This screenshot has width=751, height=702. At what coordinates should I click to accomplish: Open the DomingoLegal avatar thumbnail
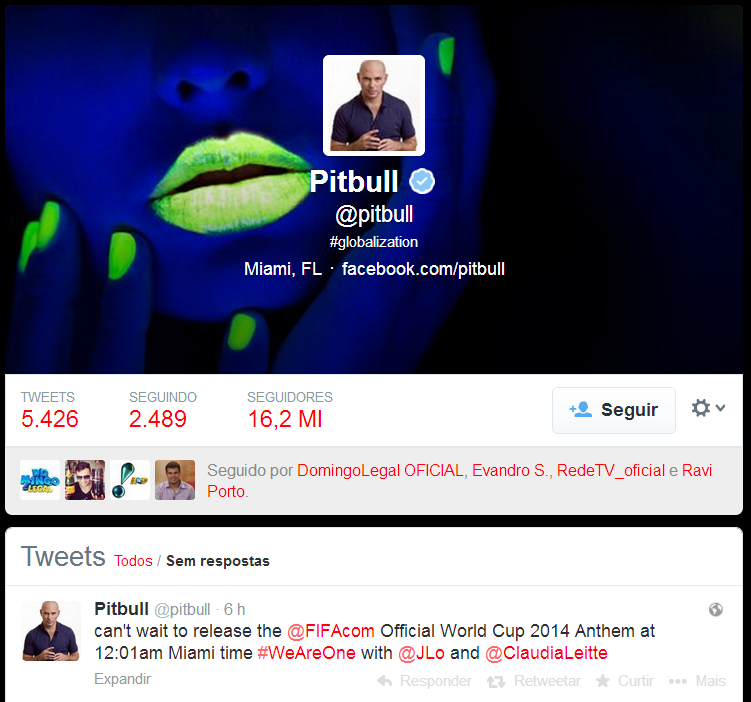[x=40, y=480]
